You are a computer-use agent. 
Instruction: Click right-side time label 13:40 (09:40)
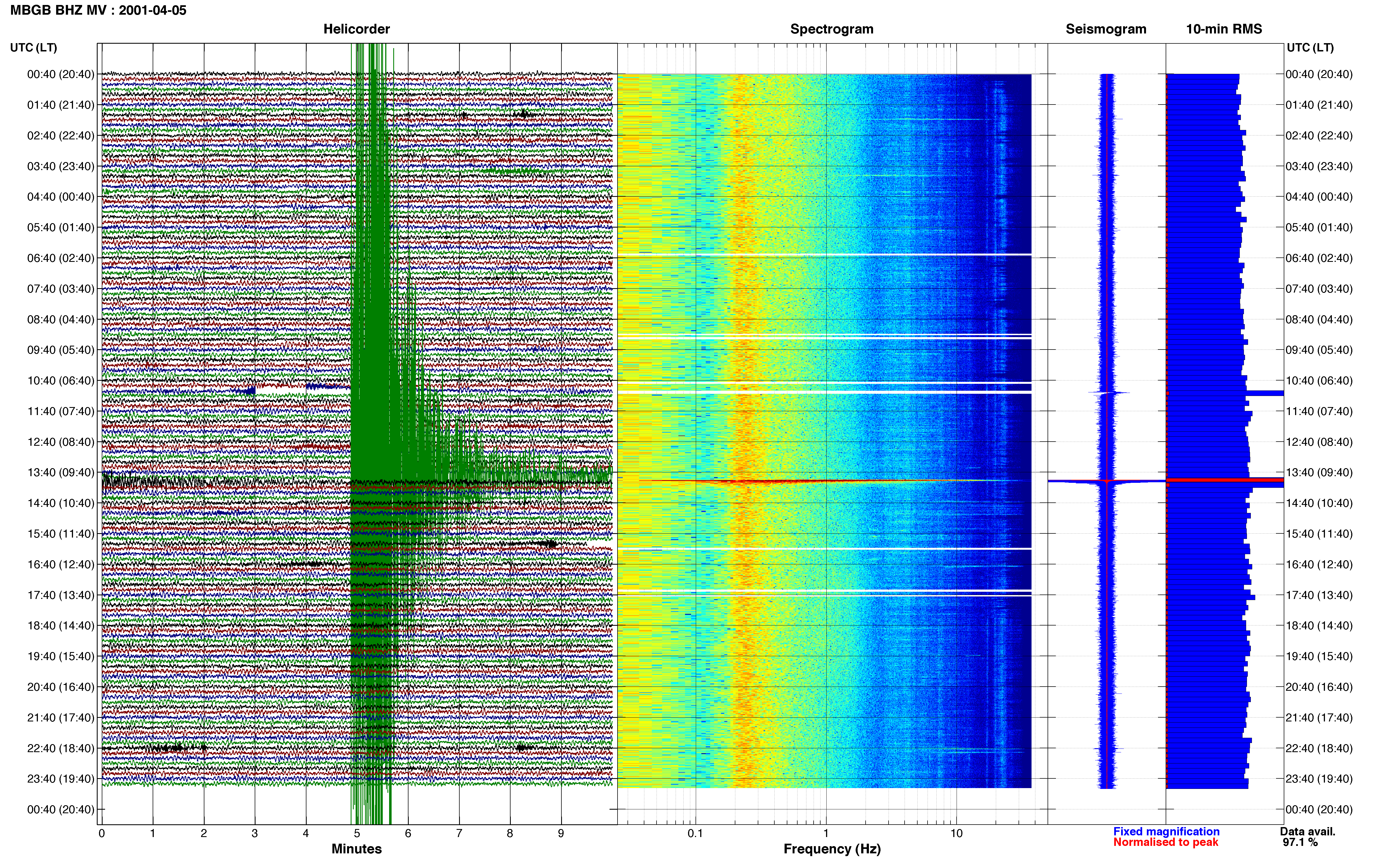(1319, 473)
